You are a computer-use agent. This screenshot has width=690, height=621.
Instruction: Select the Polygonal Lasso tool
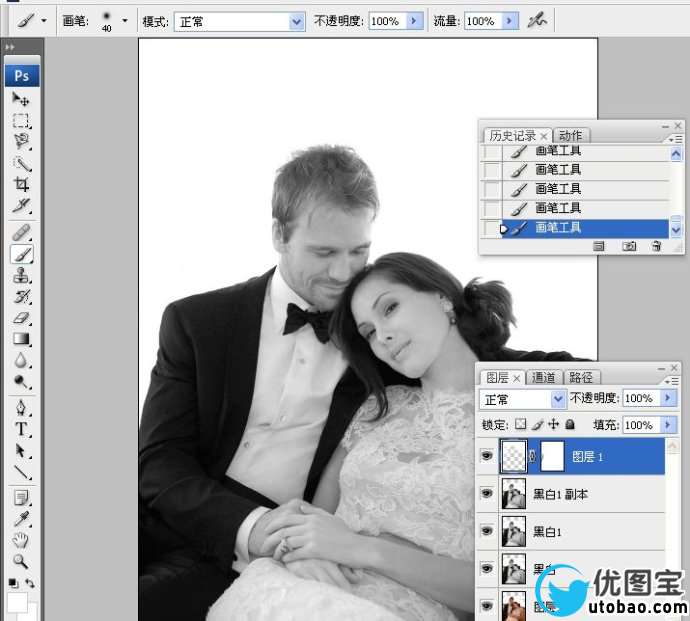(21, 141)
